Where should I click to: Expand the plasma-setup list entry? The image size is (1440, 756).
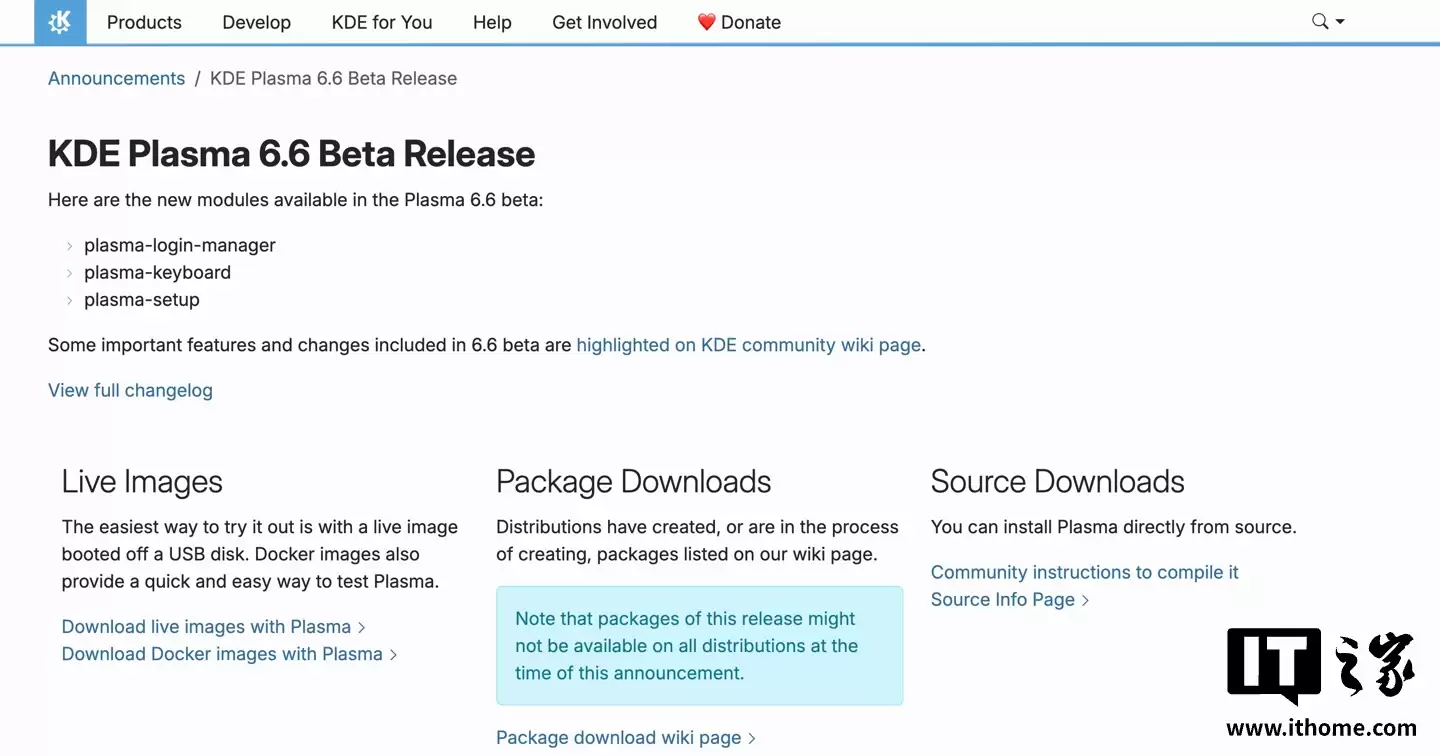point(69,299)
